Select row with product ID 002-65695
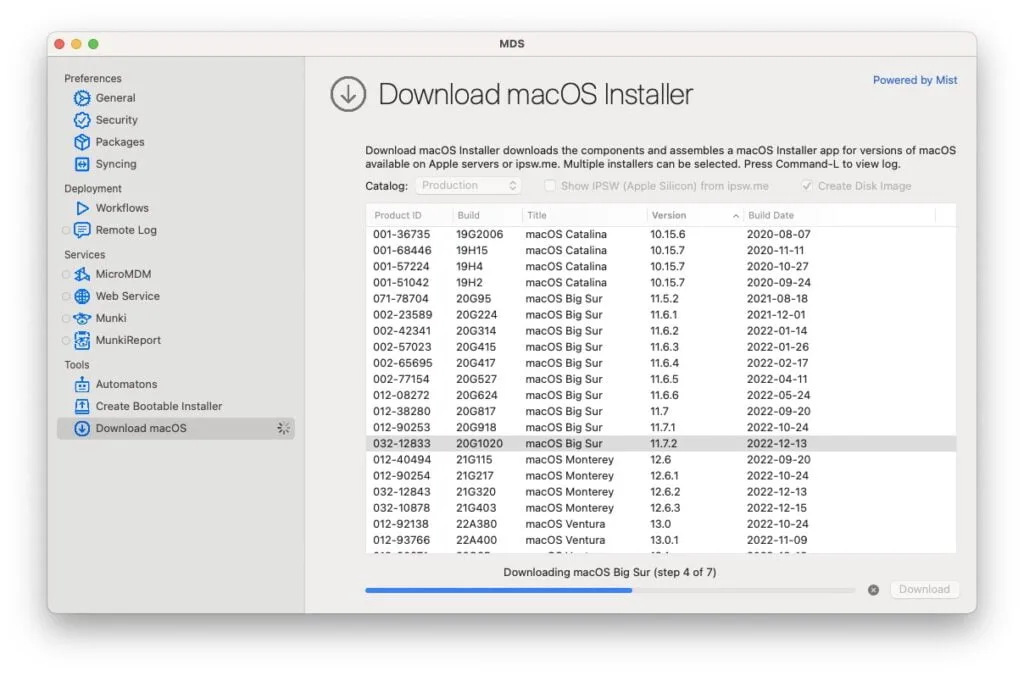Viewport: 1024px width, 676px height. coord(661,363)
